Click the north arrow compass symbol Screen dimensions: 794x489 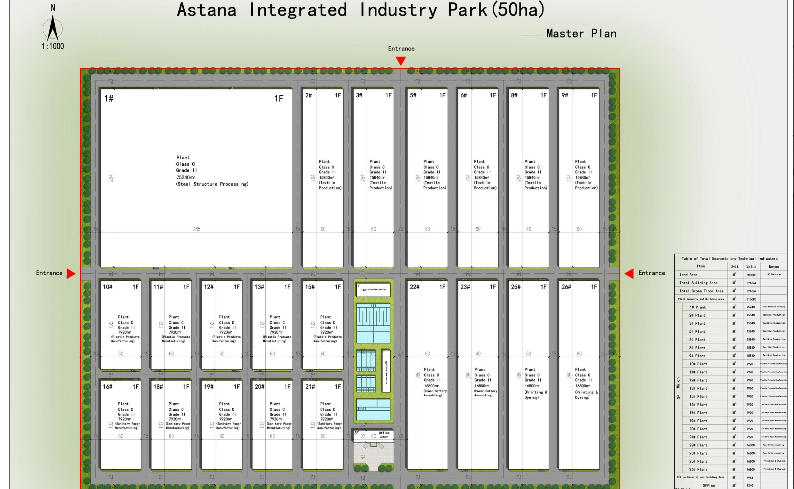point(52,22)
